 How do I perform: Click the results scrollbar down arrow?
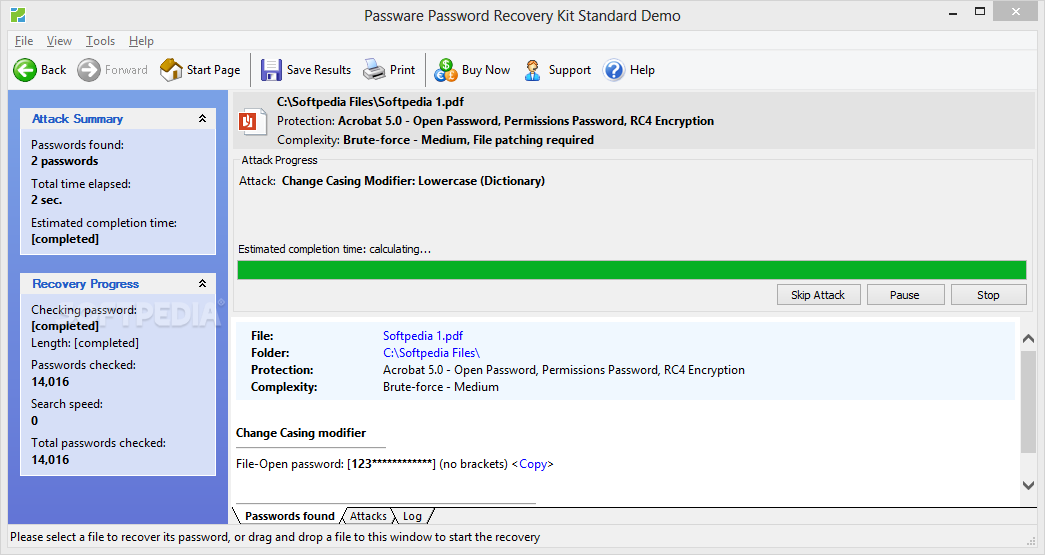[x=1028, y=485]
